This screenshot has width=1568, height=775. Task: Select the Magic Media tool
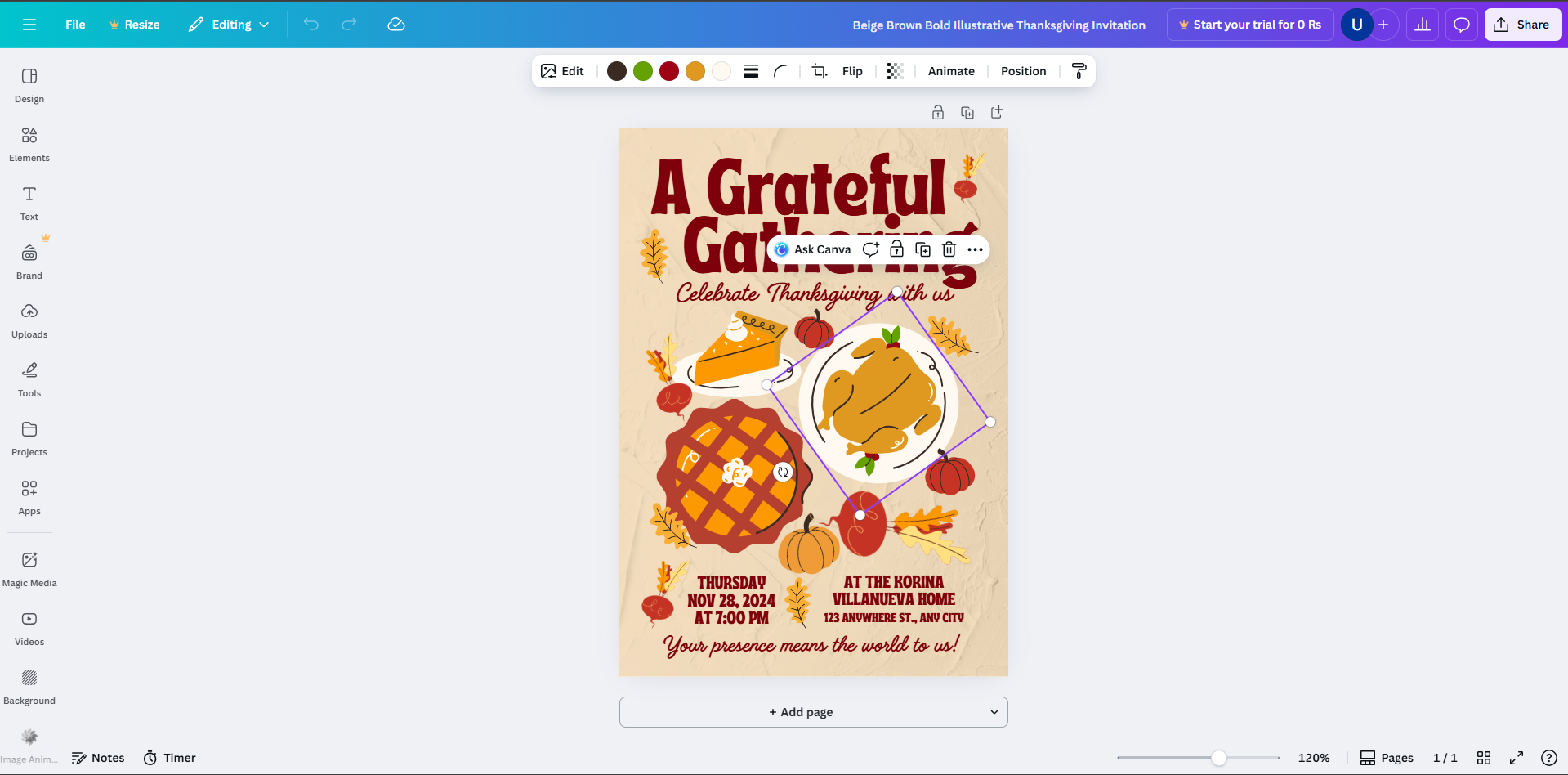[29, 567]
